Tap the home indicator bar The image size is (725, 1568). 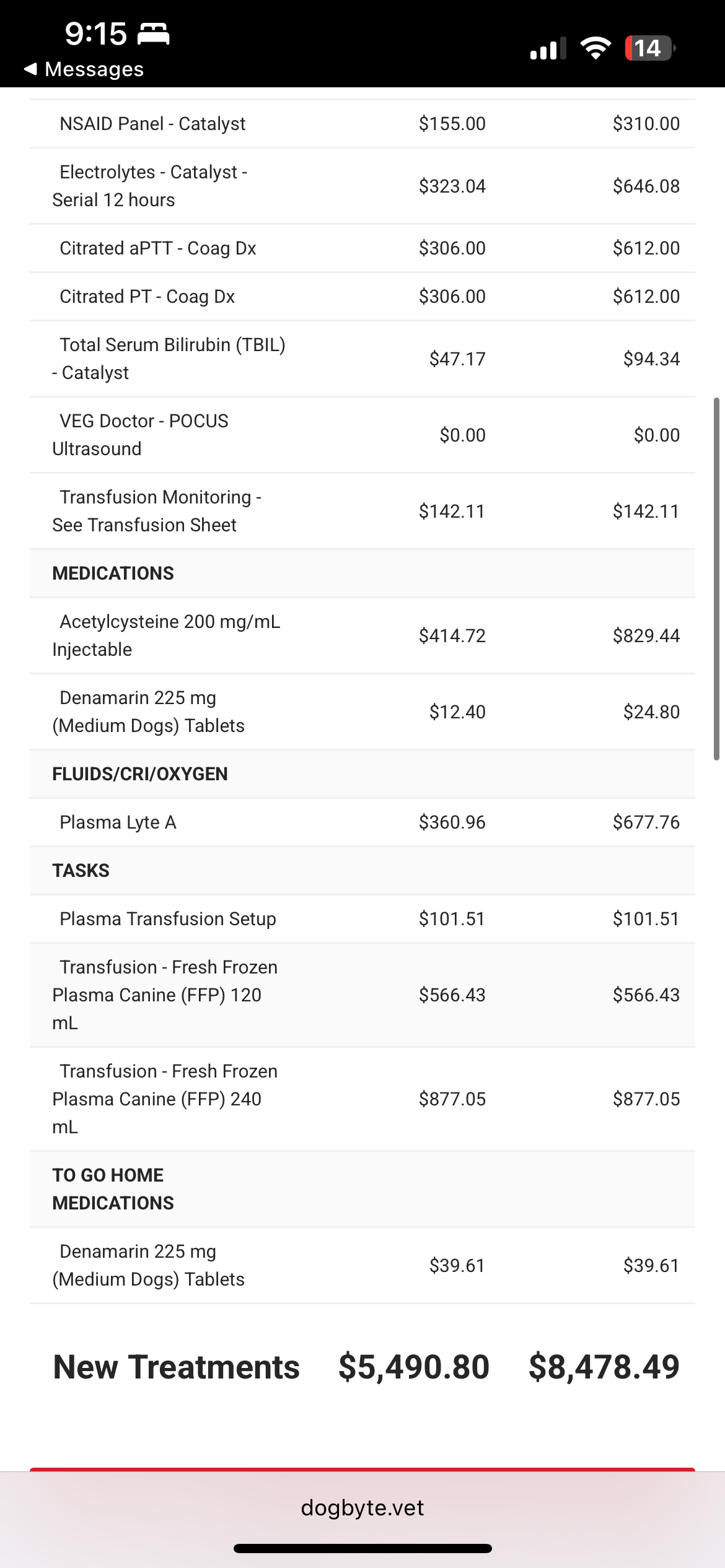click(362, 1548)
